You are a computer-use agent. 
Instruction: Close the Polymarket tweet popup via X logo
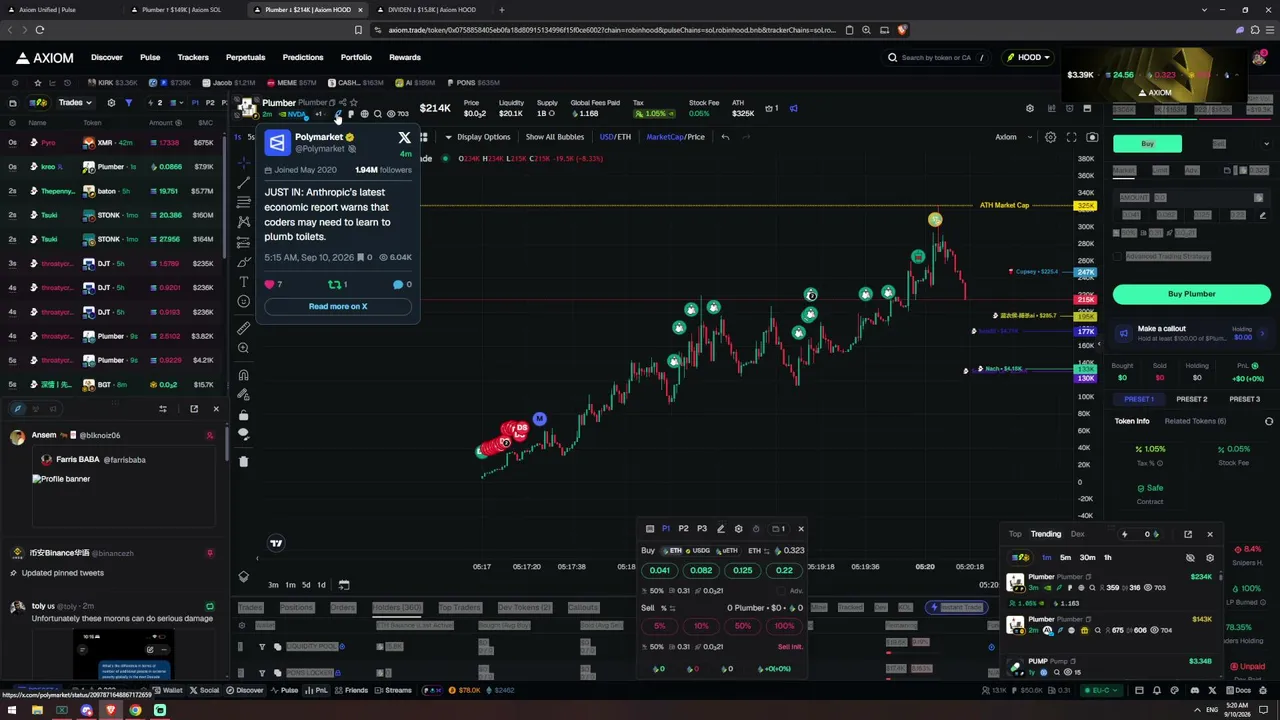pyautogui.click(x=404, y=137)
